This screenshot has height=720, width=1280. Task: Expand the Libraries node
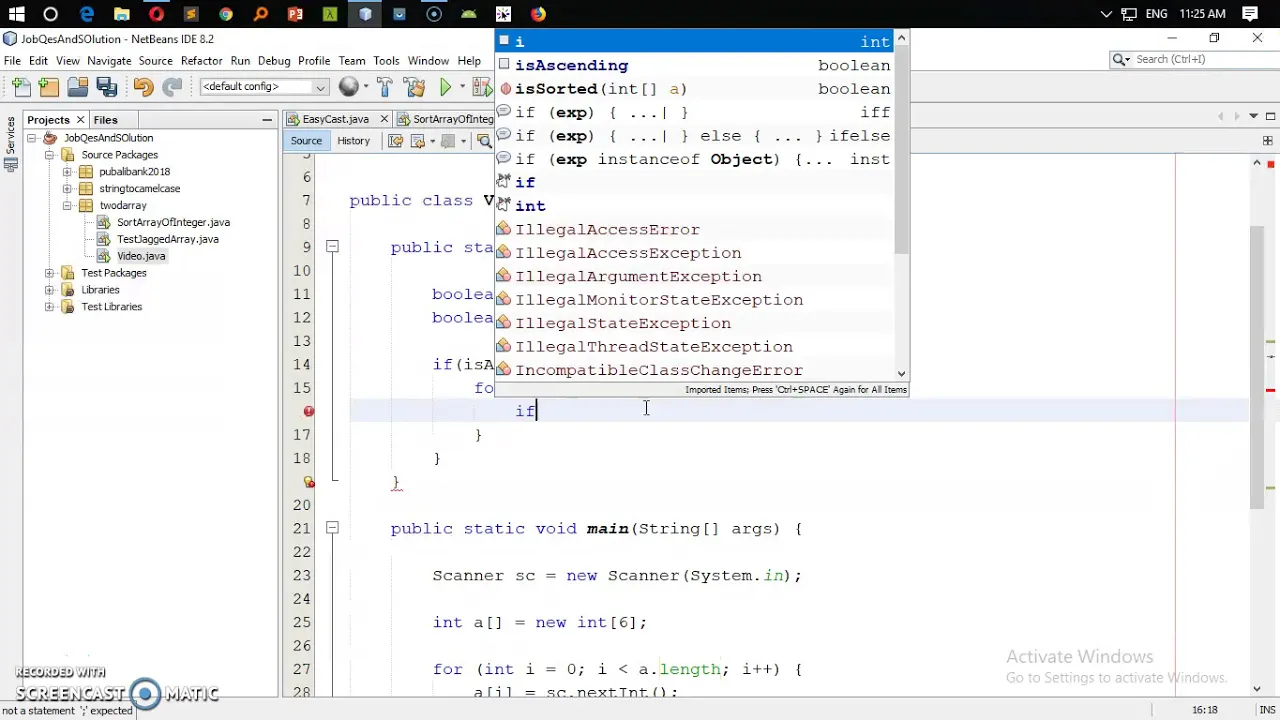tap(49, 290)
